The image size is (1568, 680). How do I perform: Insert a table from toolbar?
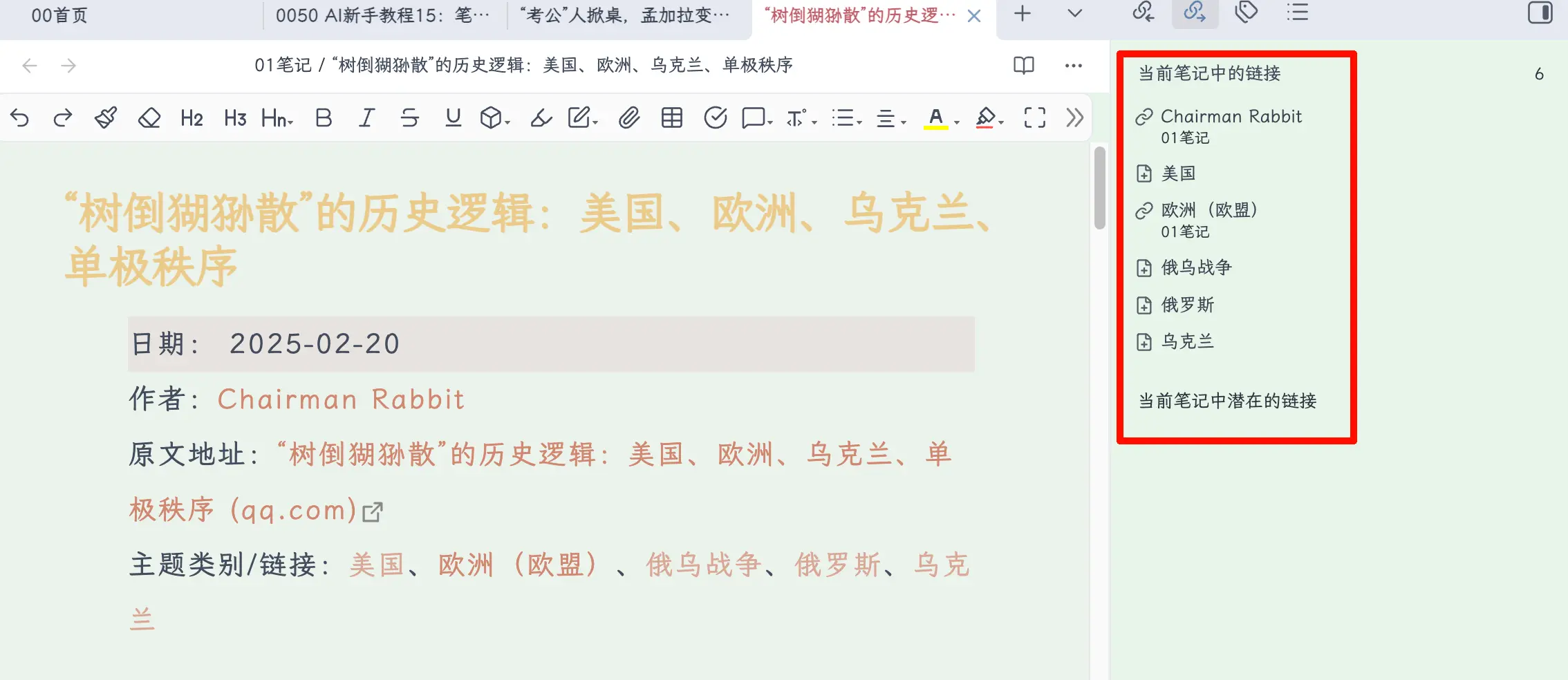click(x=671, y=118)
